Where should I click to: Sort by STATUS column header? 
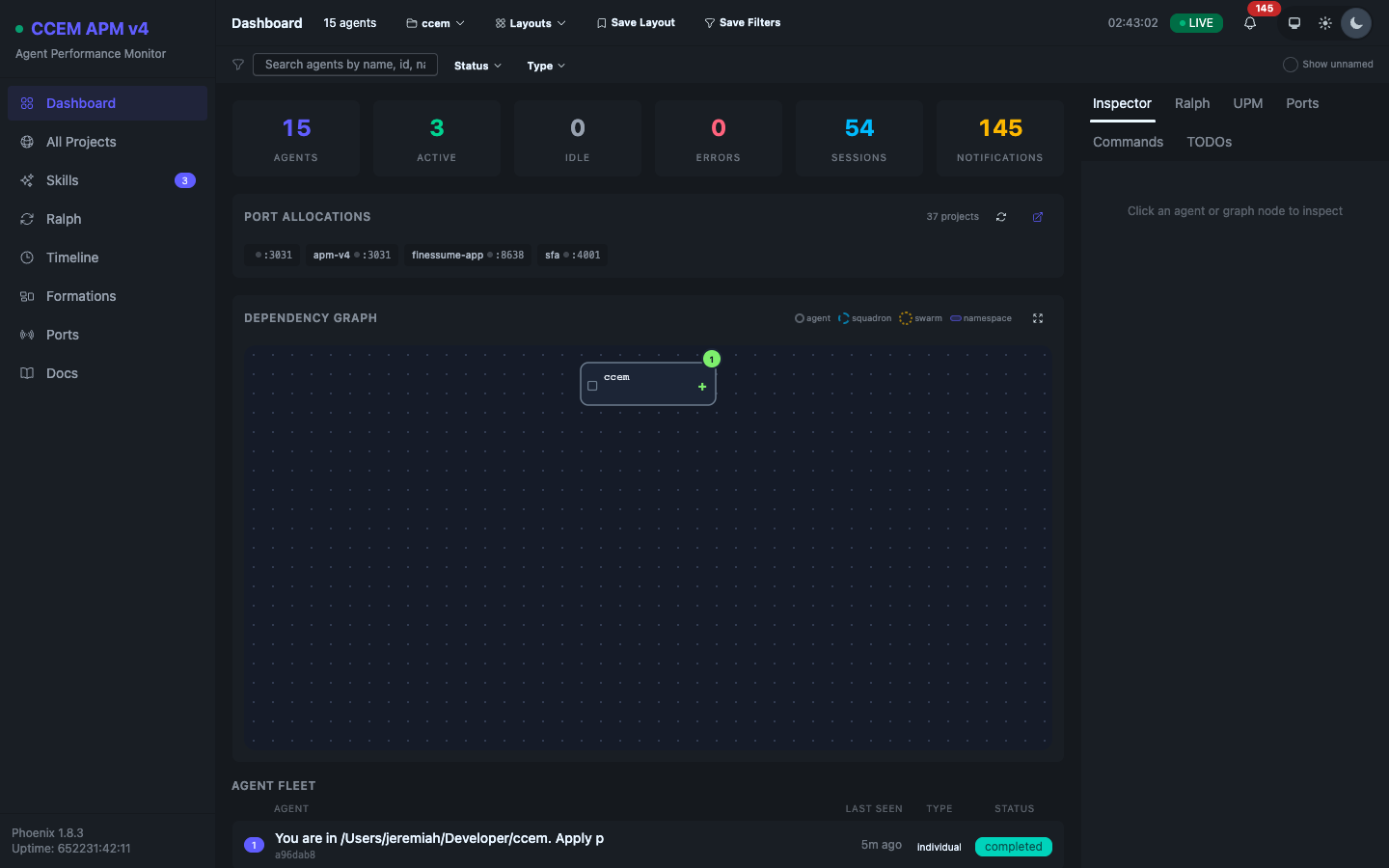coord(1014,809)
